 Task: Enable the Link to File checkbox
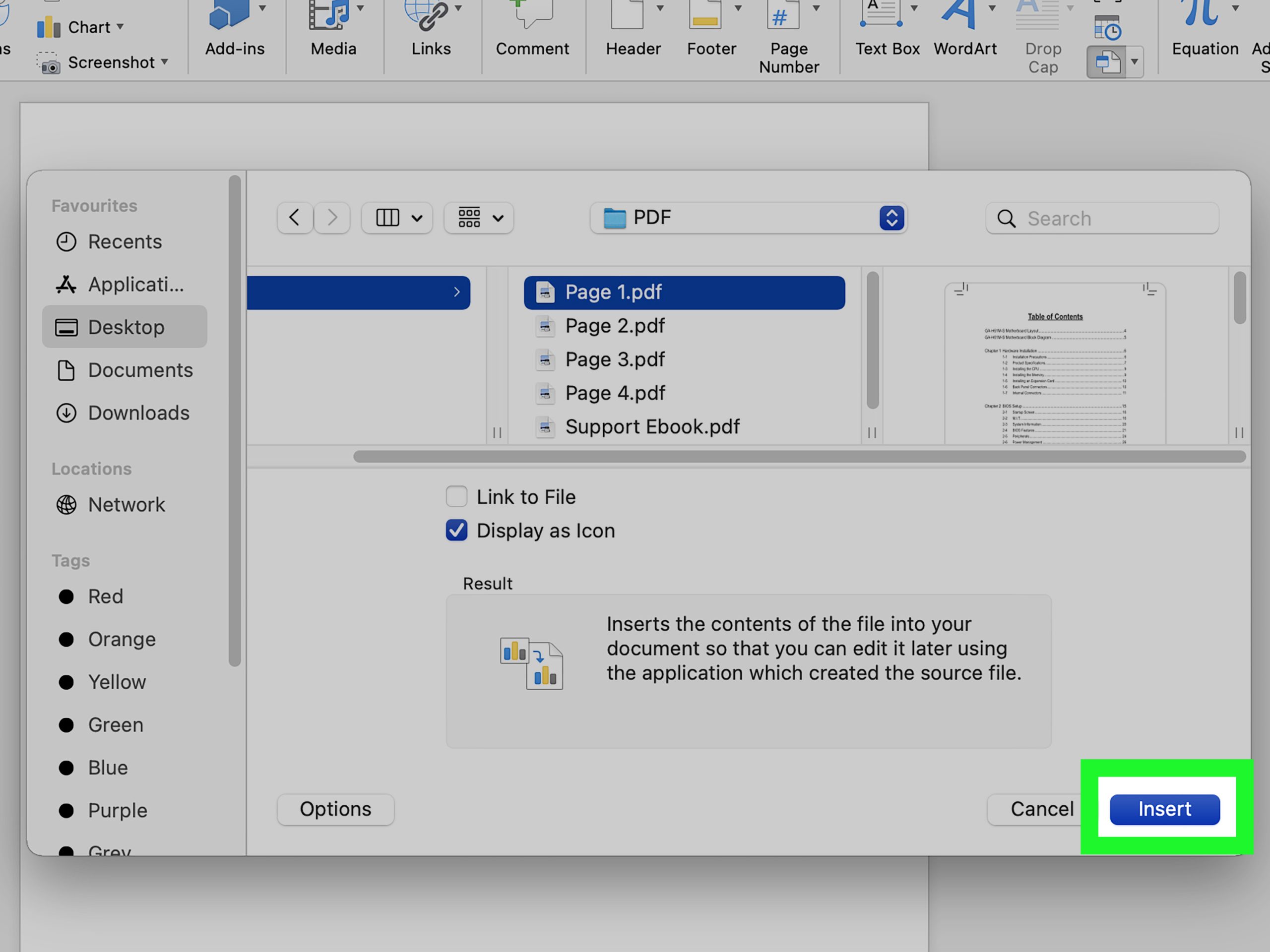coord(456,496)
